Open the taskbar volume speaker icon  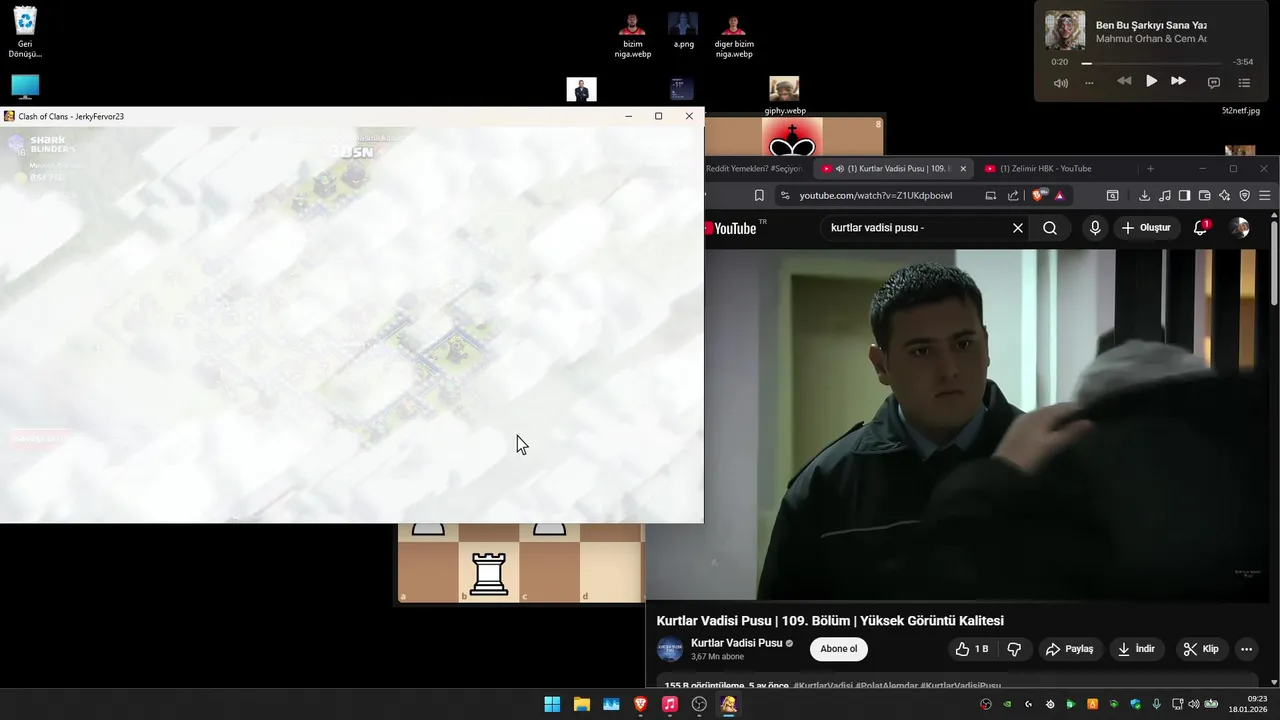[1194, 704]
